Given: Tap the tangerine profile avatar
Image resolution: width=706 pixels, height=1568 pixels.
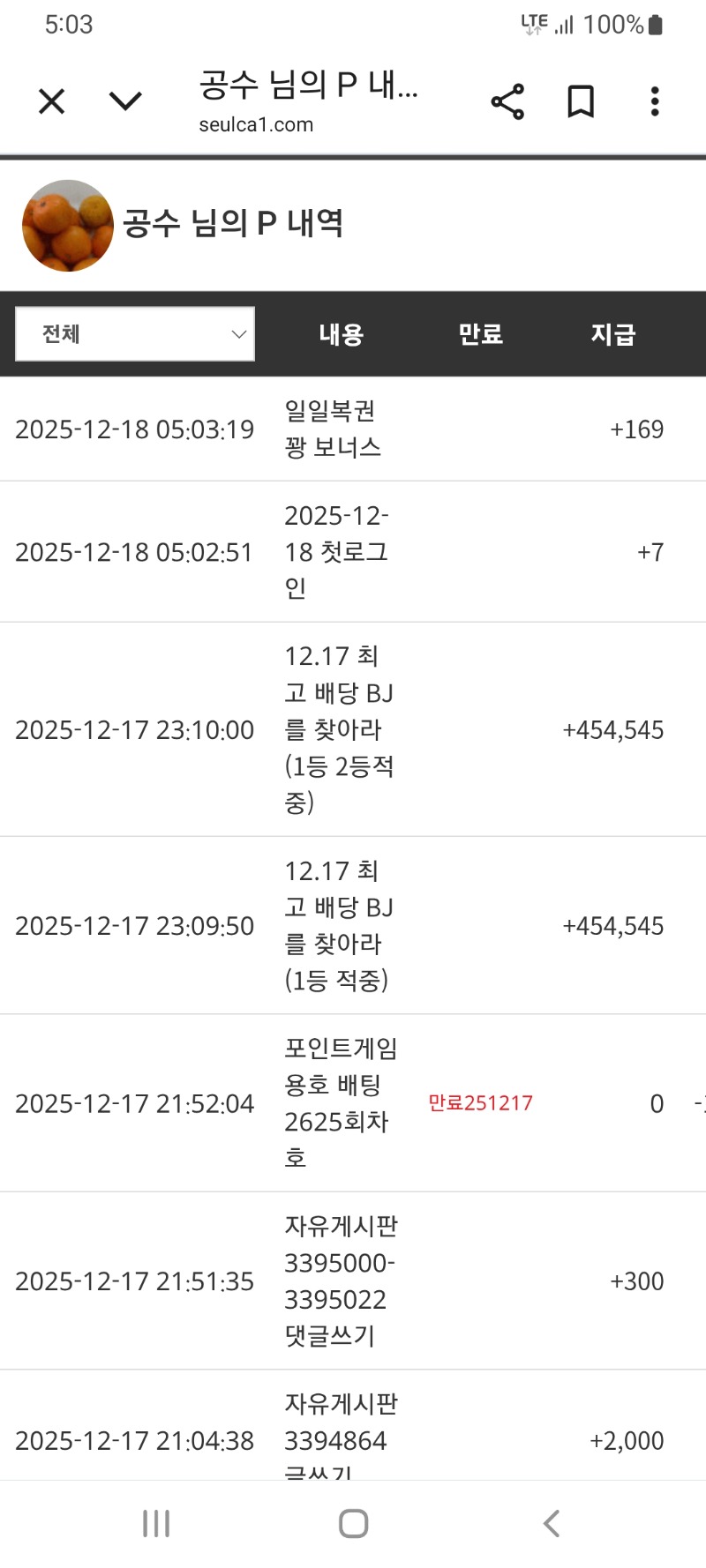Looking at the screenshot, I should (68, 226).
